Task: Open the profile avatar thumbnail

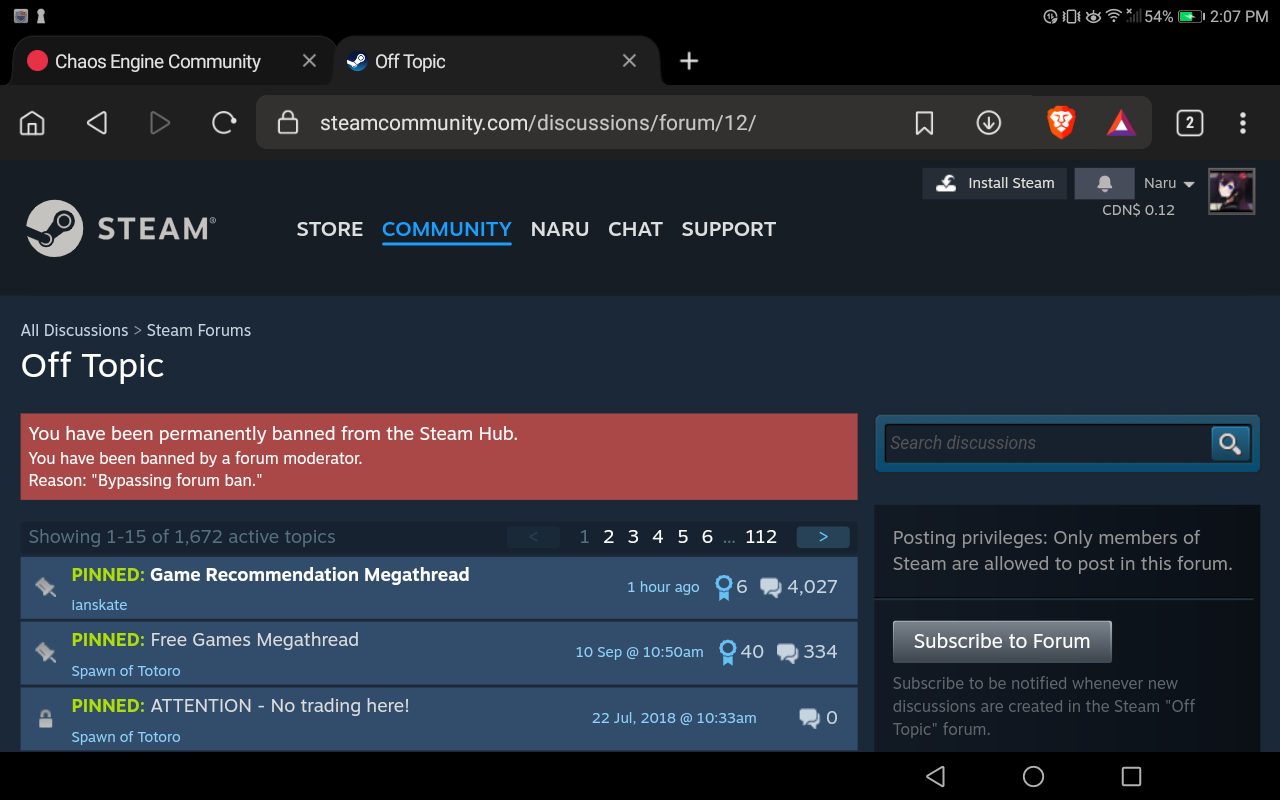Action: click(1231, 192)
